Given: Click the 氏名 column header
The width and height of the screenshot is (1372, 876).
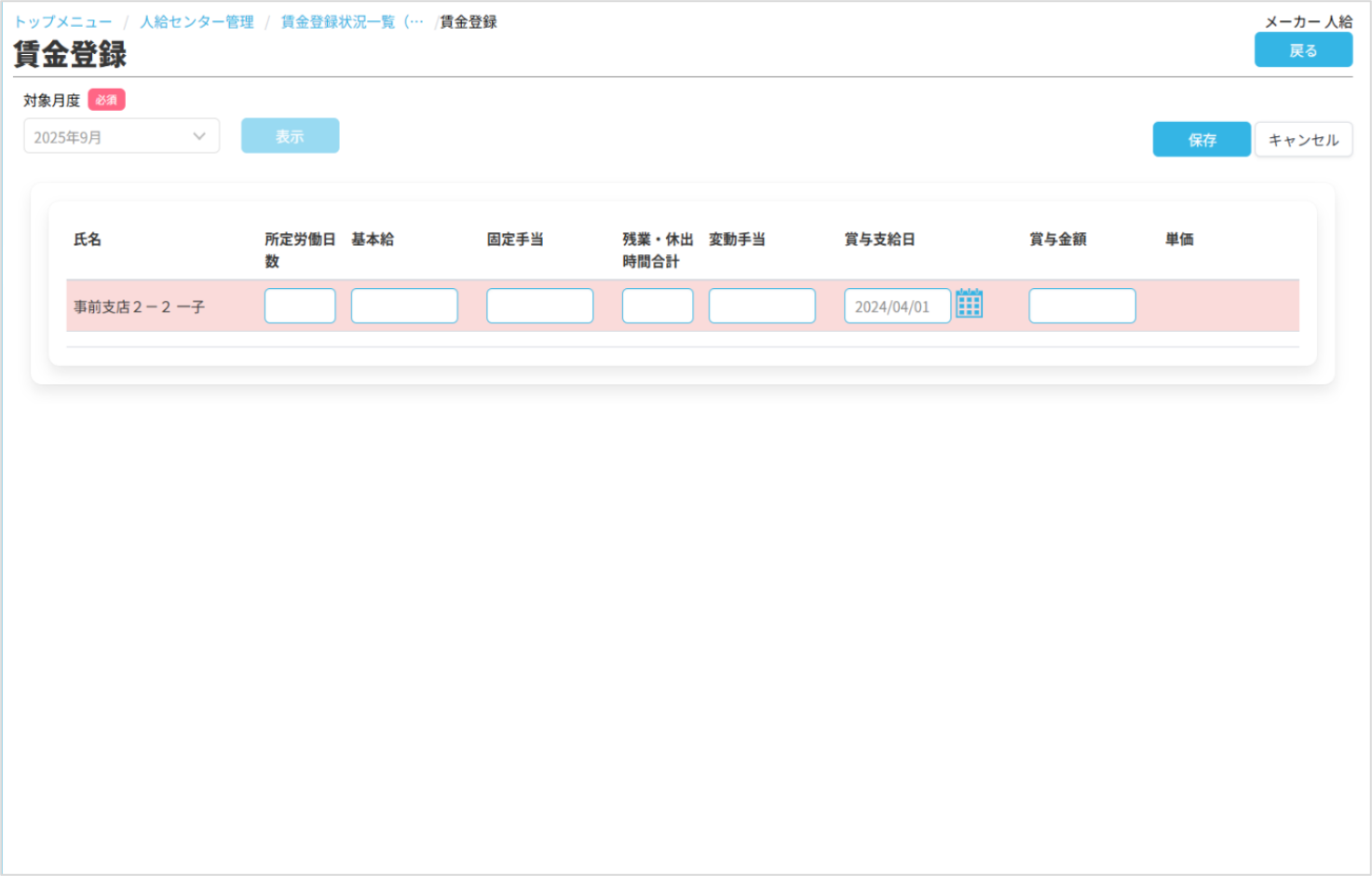Looking at the screenshot, I should pos(88,240).
